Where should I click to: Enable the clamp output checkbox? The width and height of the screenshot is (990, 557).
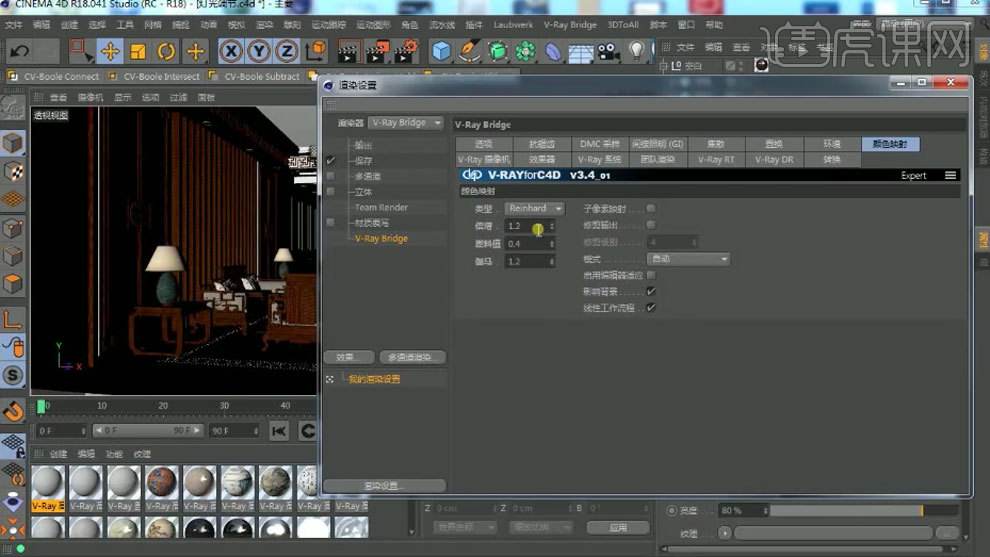(651, 225)
